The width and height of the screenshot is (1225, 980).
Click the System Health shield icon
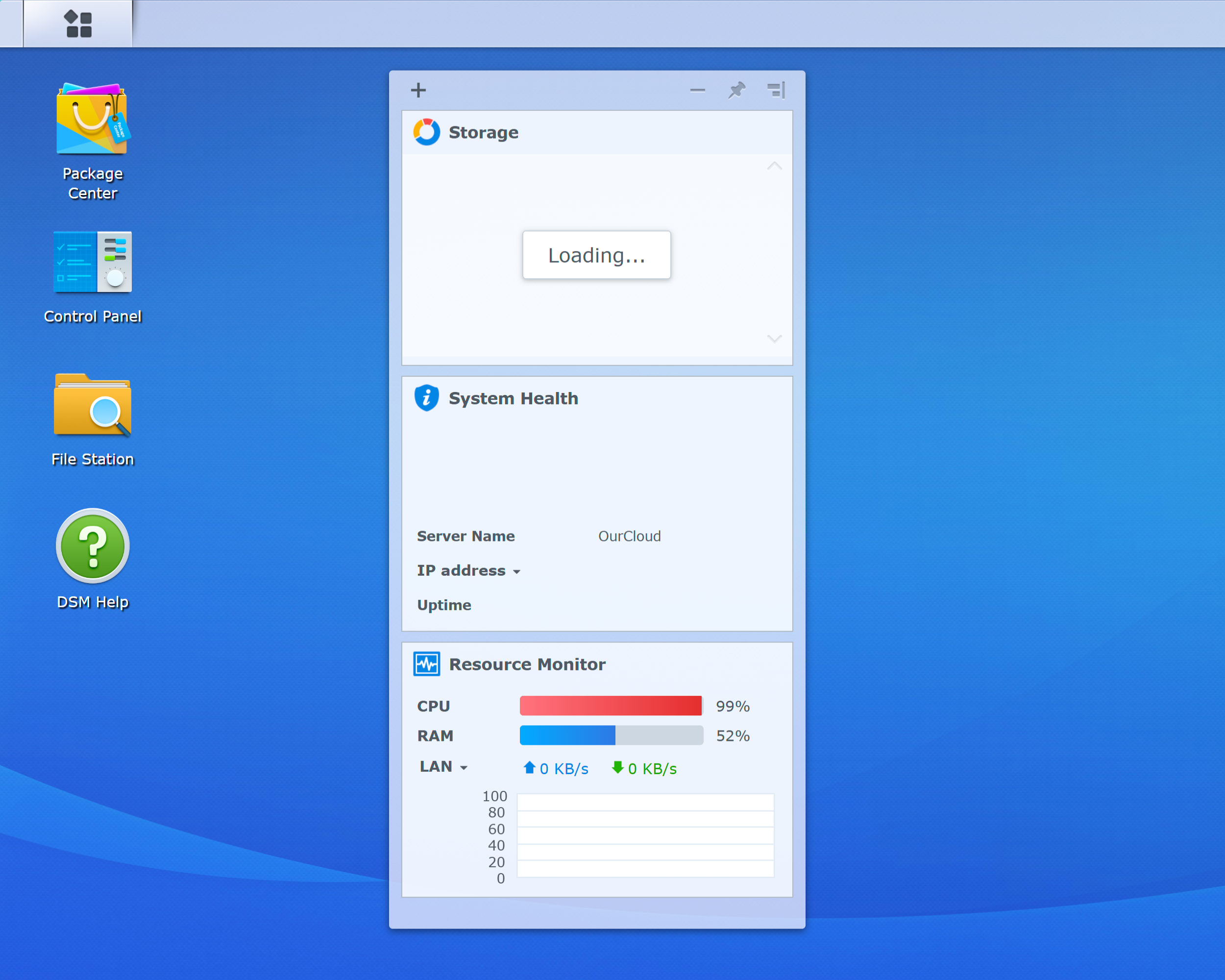coord(427,397)
